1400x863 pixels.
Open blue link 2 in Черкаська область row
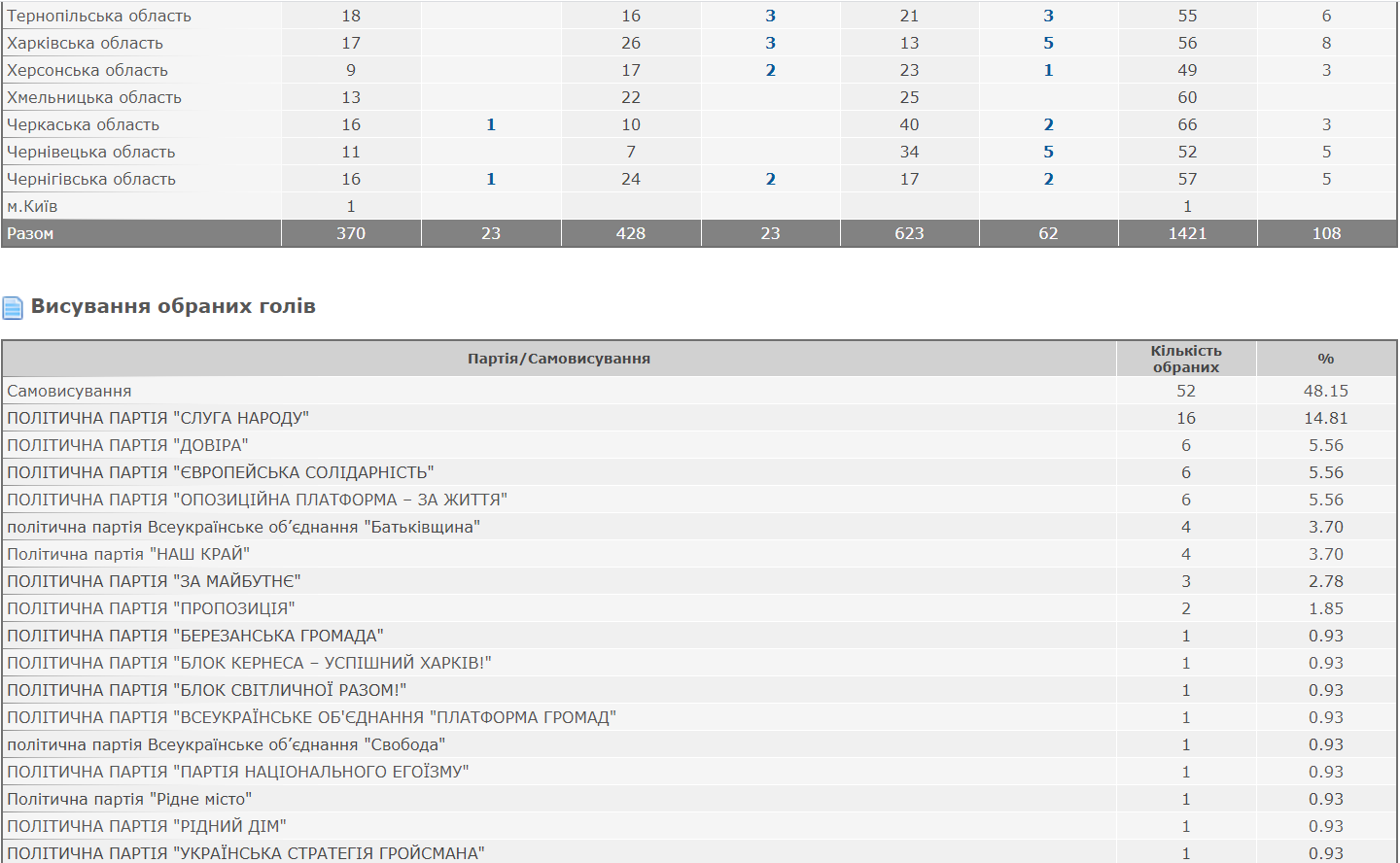1048,124
